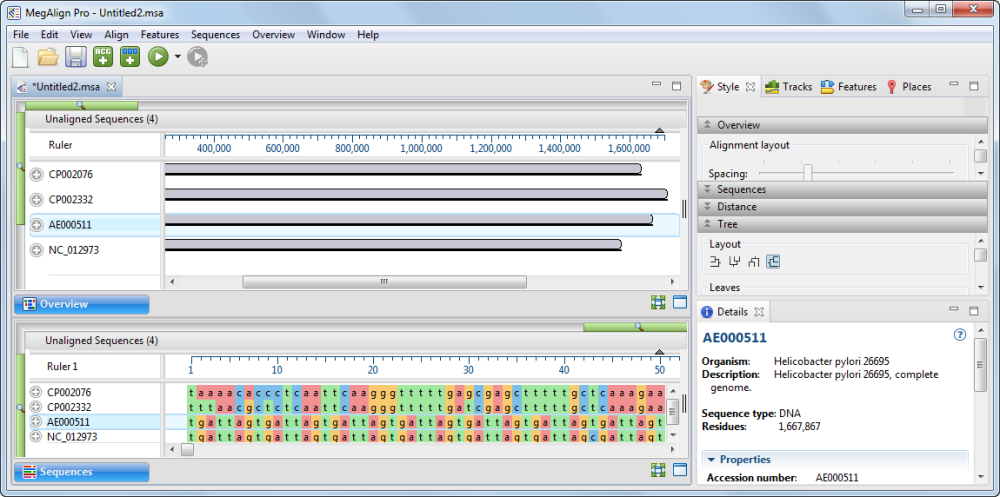
Task: Expand the Sequences section in Style panel
Action: pos(707,189)
